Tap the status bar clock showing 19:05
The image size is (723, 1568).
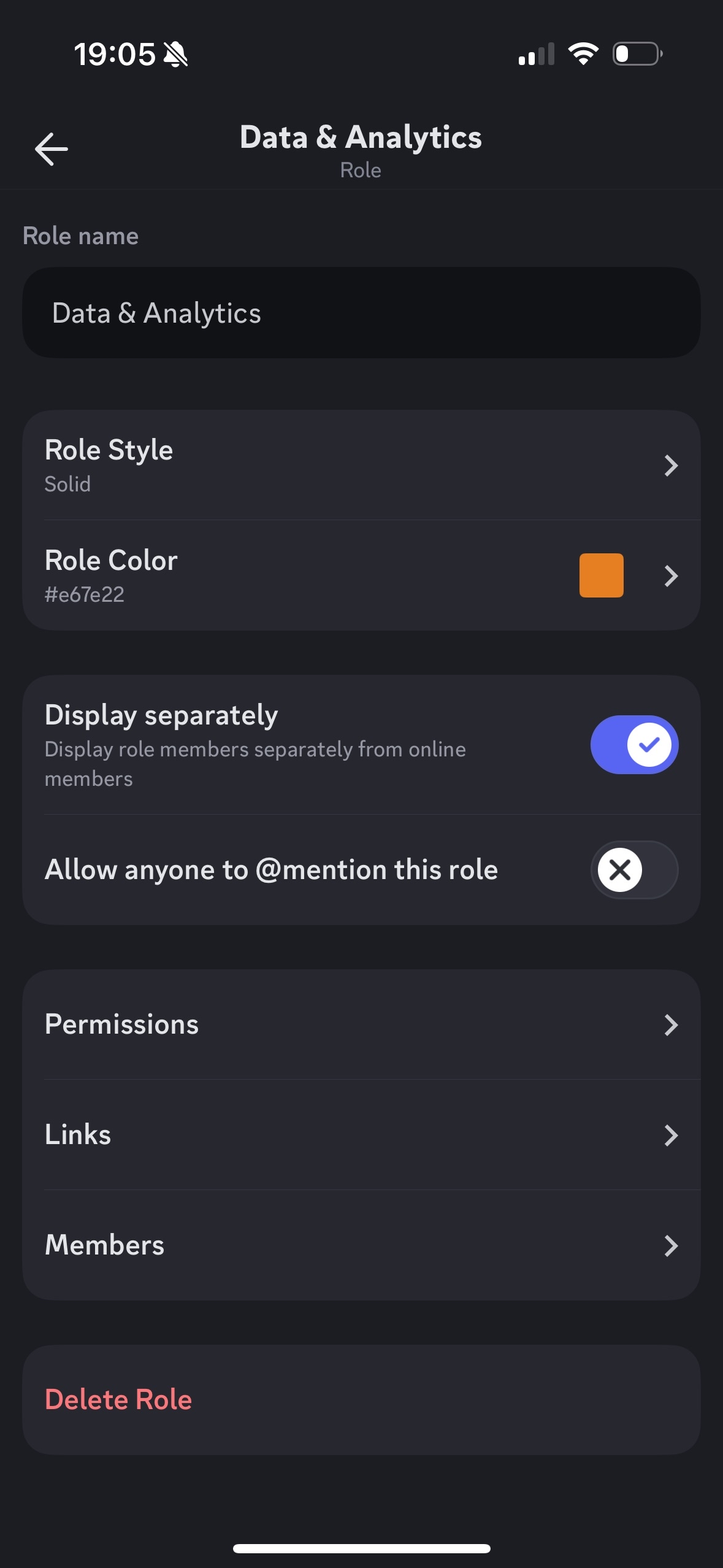(115, 55)
